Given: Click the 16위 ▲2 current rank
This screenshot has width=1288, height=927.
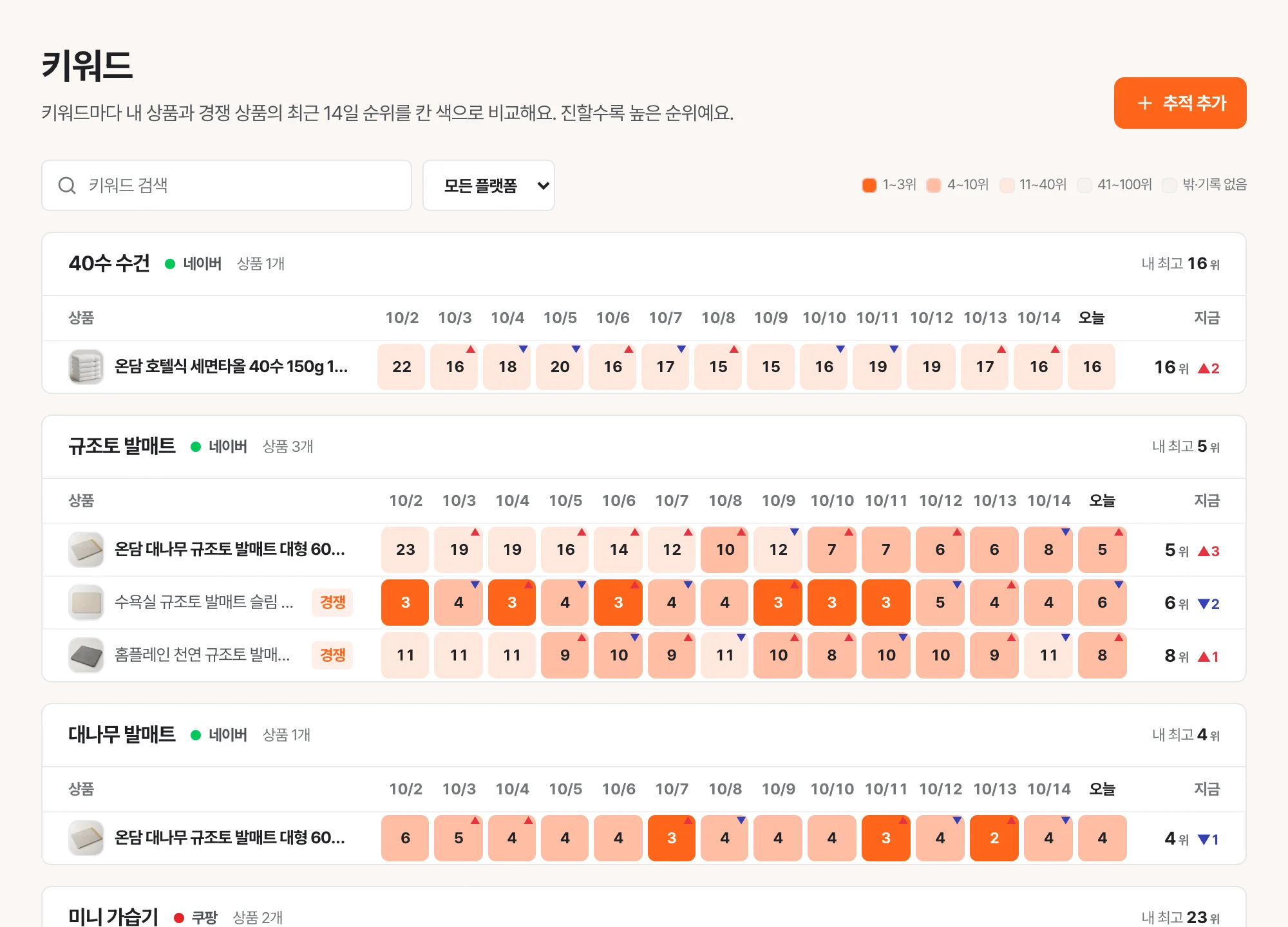Looking at the screenshot, I should click(1187, 368).
